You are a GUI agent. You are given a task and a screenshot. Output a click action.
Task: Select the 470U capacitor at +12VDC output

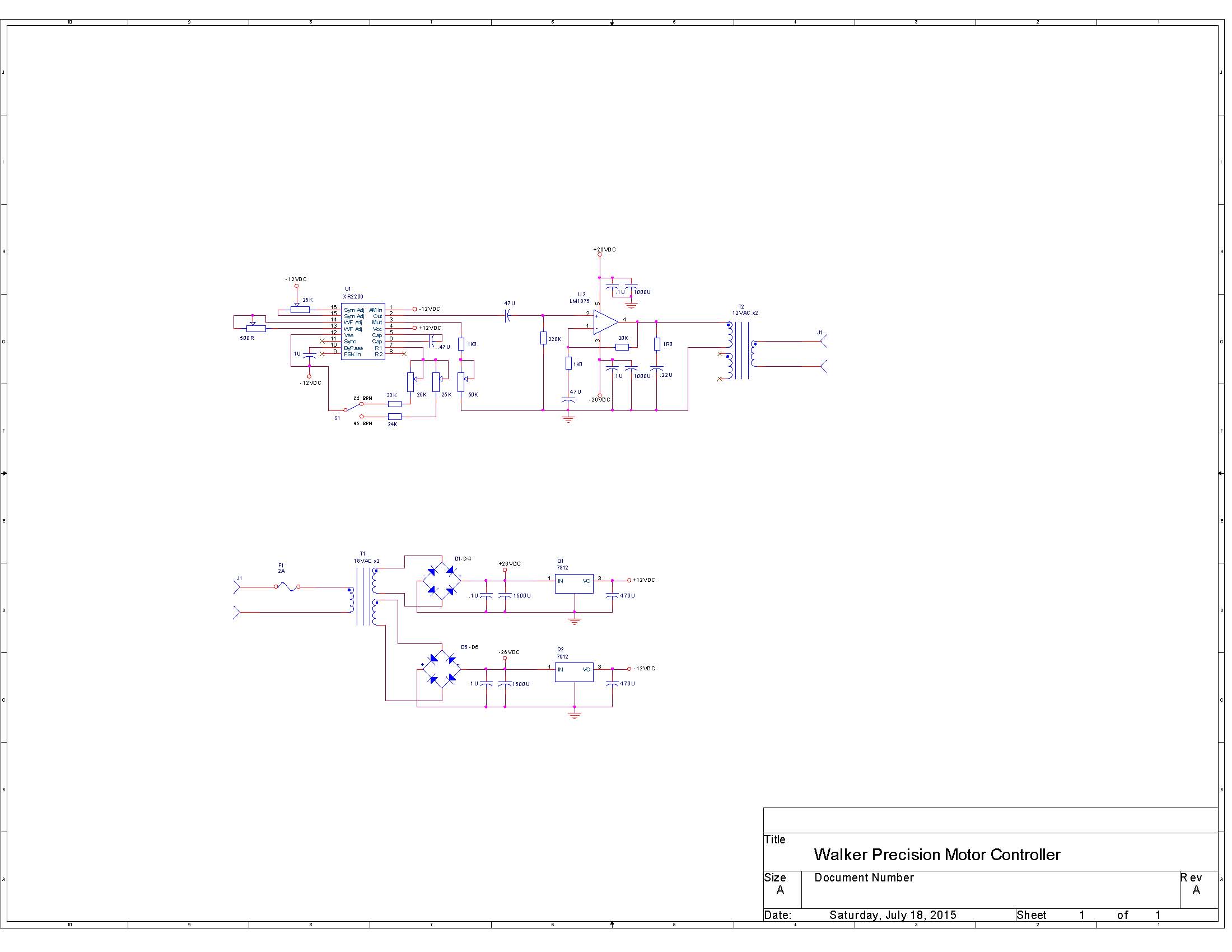pyautogui.click(x=612, y=596)
